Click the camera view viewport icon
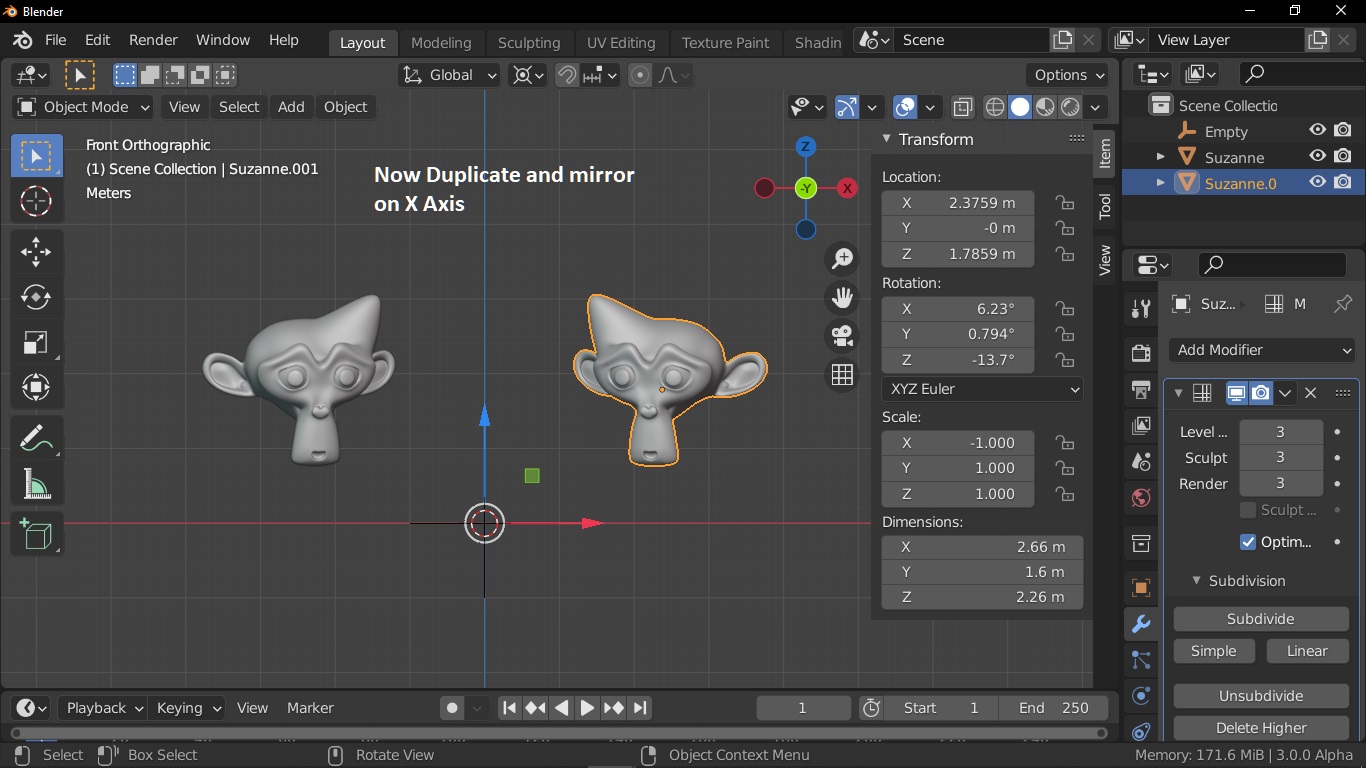This screenshot has width=1366, height=768. (842, 336)
